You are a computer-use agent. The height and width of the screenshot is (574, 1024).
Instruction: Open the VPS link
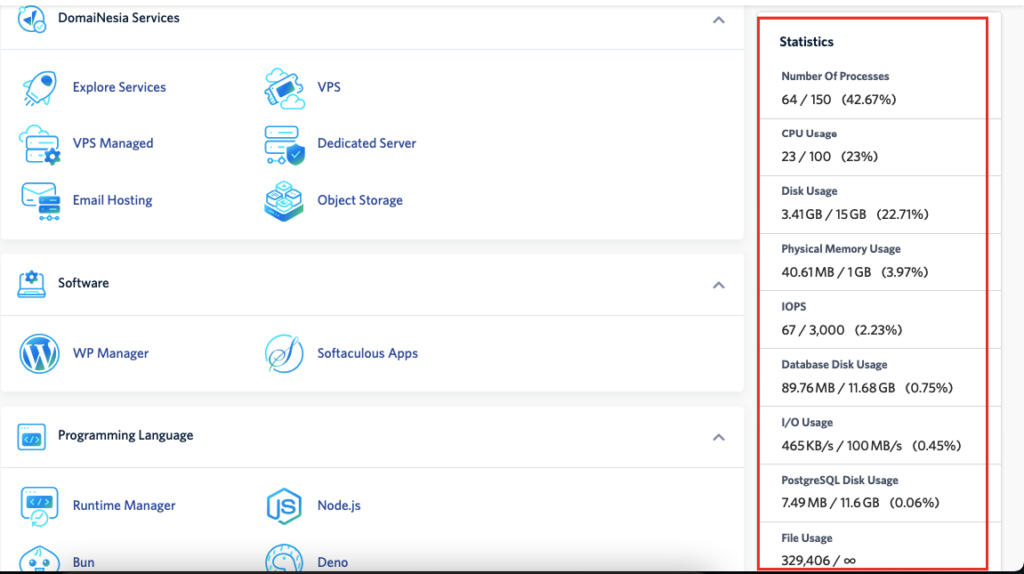coord(328,87)
